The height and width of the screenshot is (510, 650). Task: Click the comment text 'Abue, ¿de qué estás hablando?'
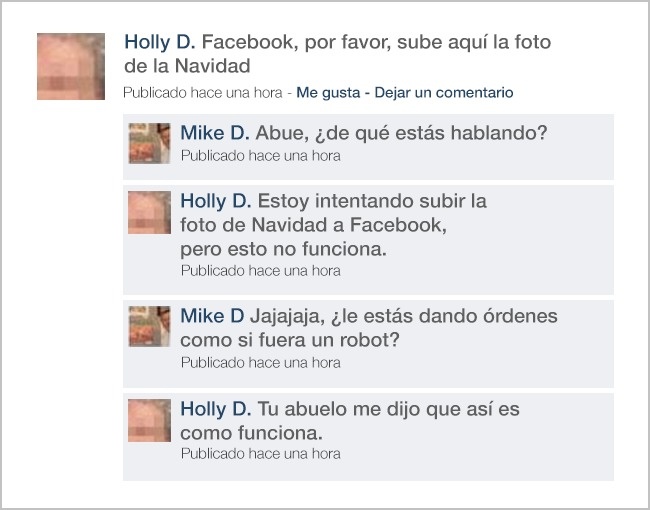pyautogui.click(x=401, y=134)
